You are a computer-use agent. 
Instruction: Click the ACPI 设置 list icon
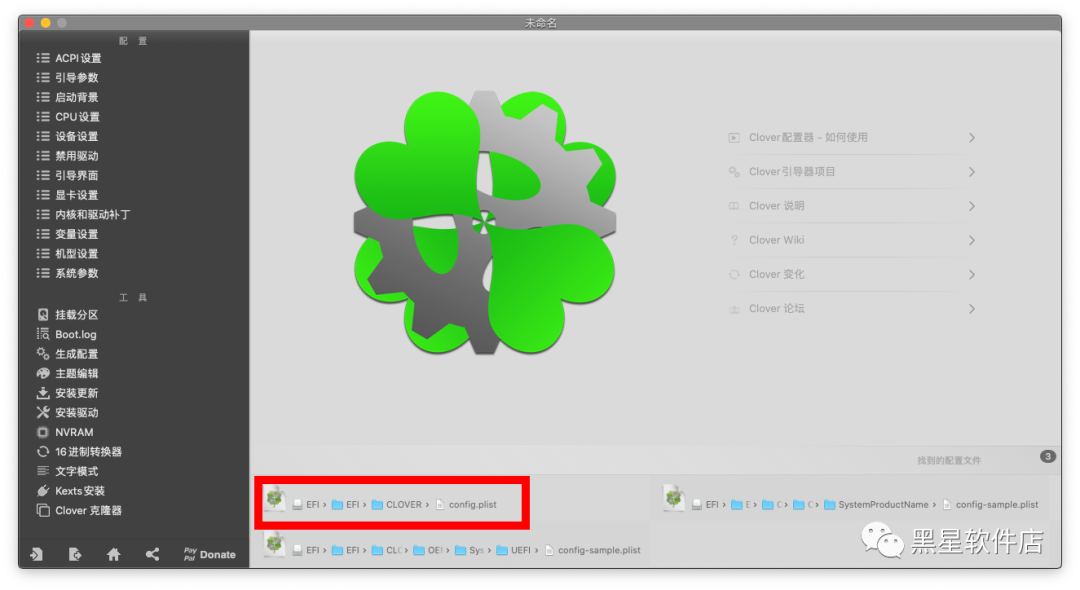(43, 59)
